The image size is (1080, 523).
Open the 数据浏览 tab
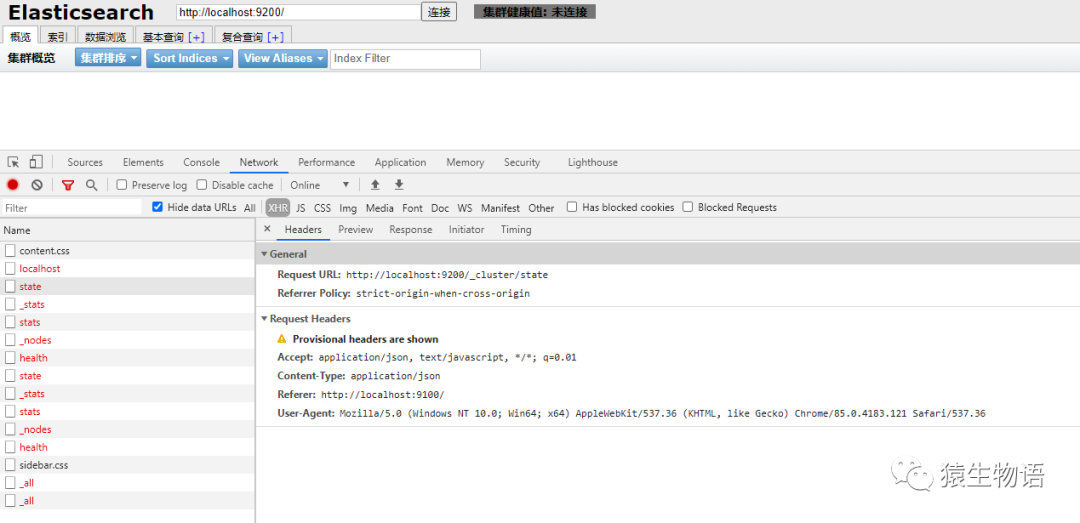[105, 37]
